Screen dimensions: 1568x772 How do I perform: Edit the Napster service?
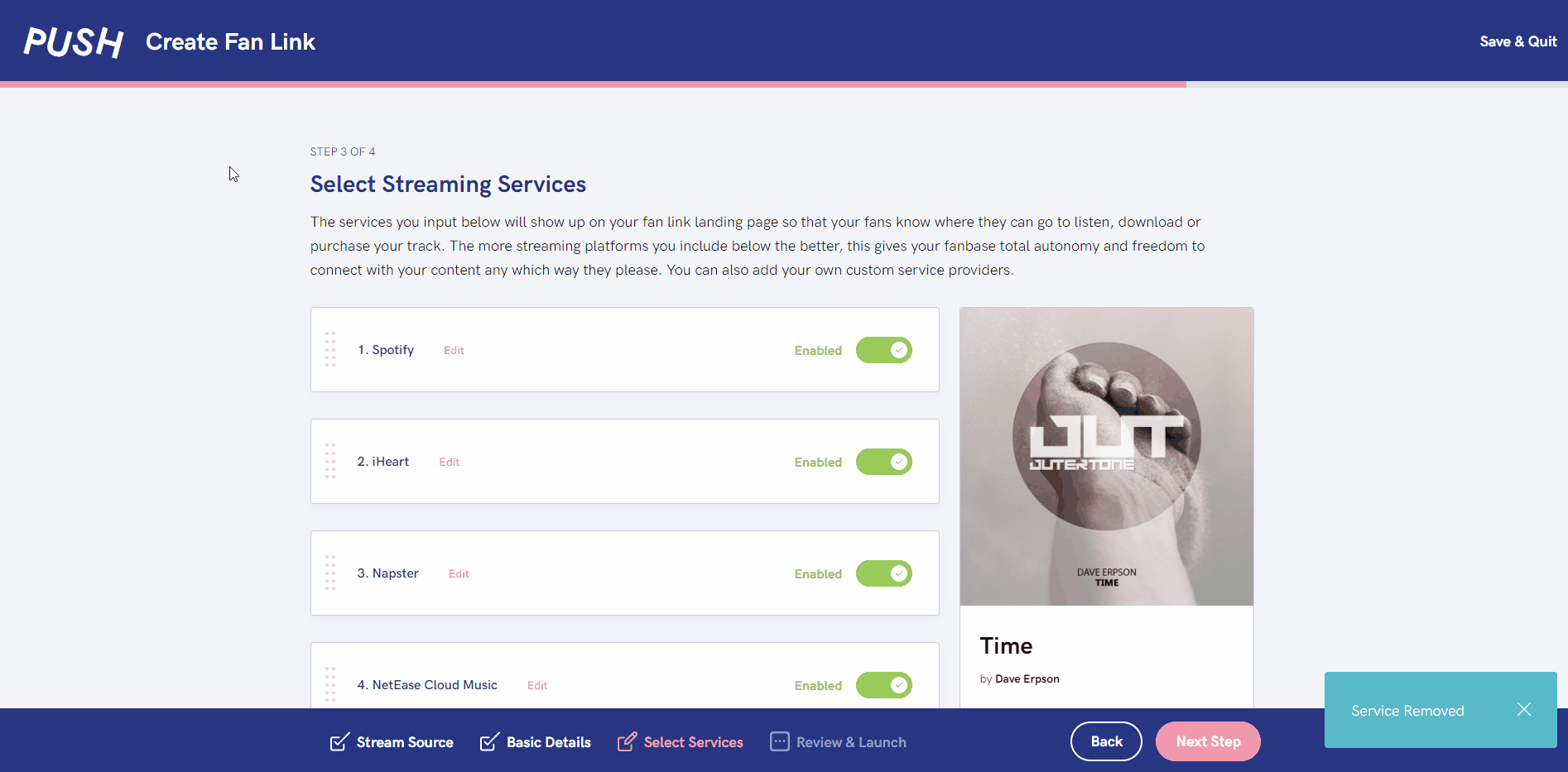coord(459,573)
